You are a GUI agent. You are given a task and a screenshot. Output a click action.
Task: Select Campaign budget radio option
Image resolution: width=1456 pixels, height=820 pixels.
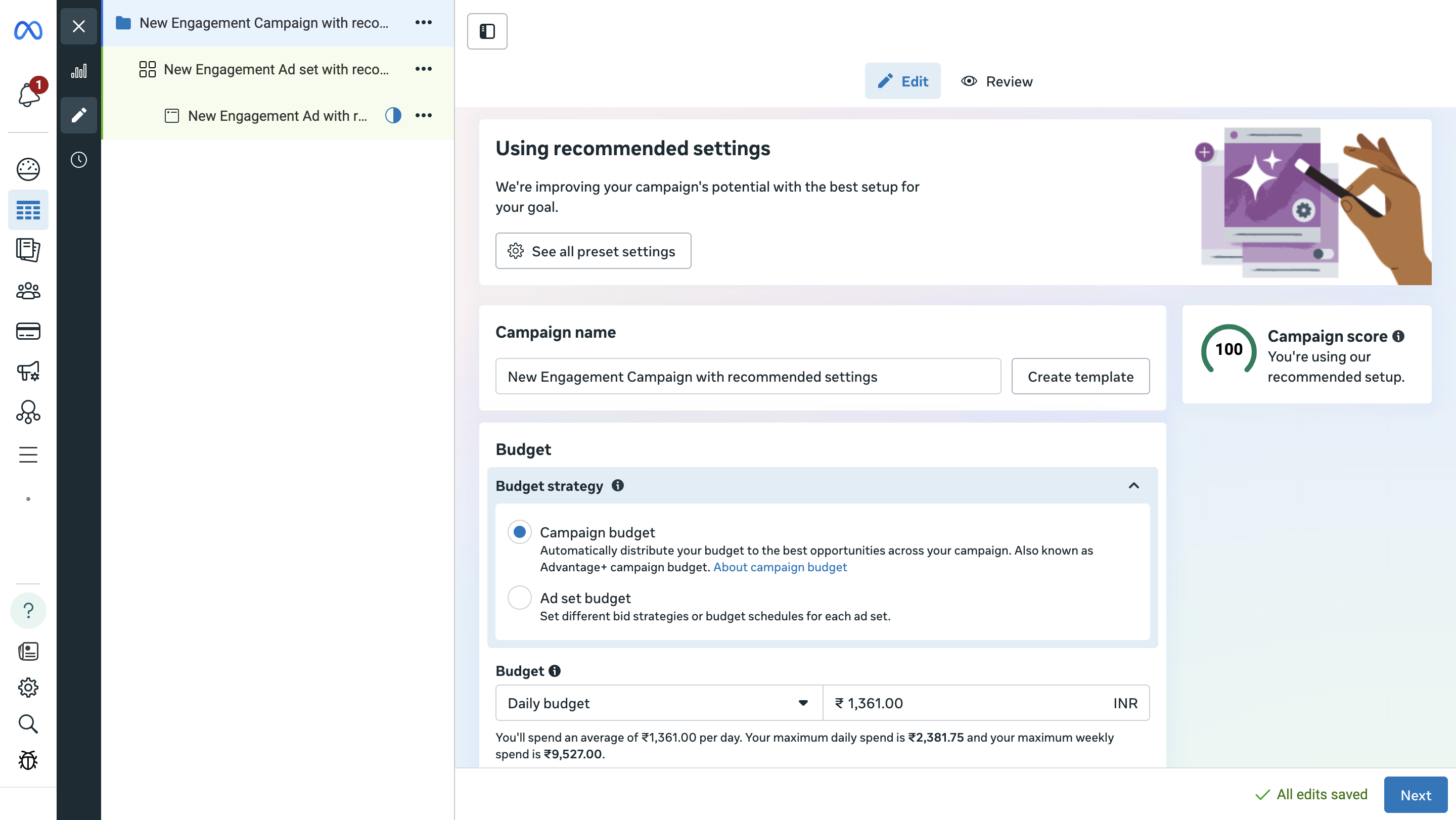click(519, 532)
